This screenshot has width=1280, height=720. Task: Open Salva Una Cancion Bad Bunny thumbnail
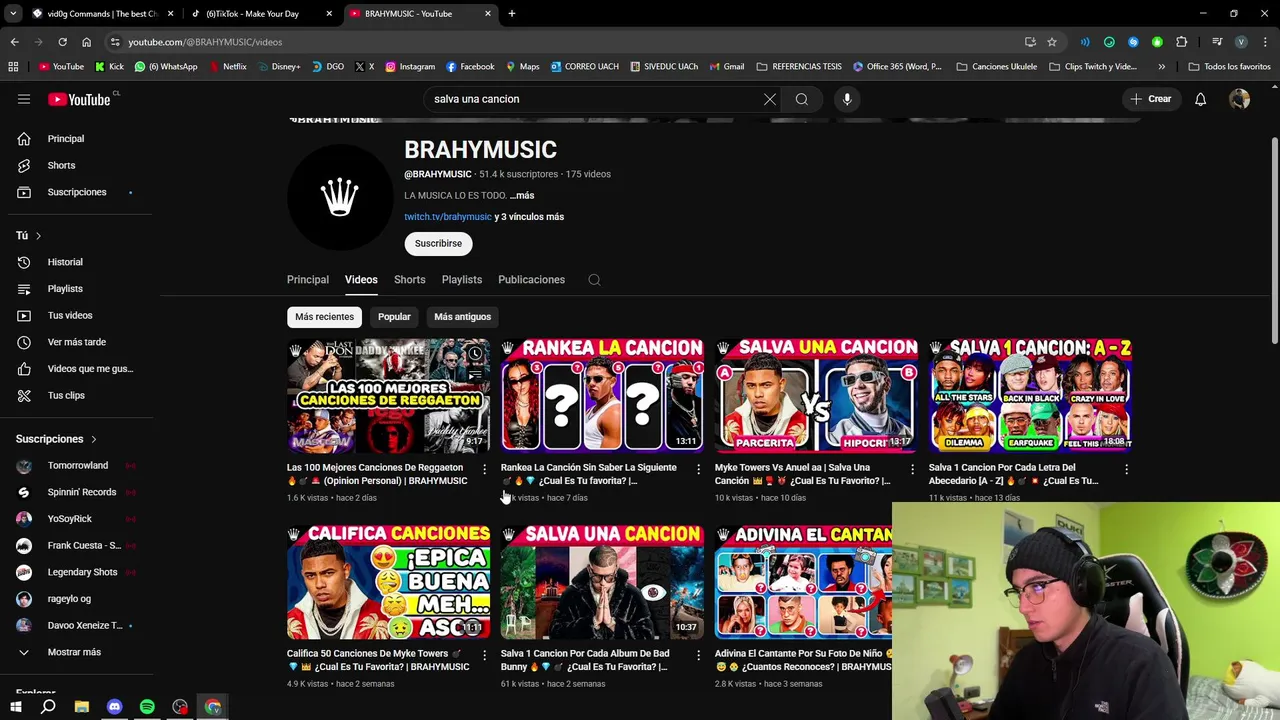(602, 581)
